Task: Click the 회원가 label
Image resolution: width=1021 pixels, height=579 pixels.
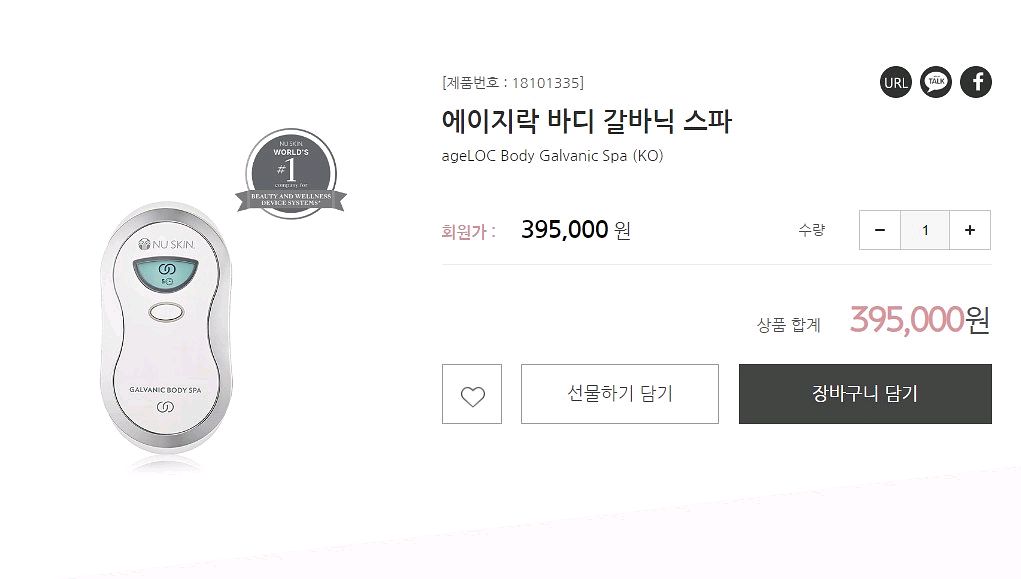Action: [x=469, y=232]
